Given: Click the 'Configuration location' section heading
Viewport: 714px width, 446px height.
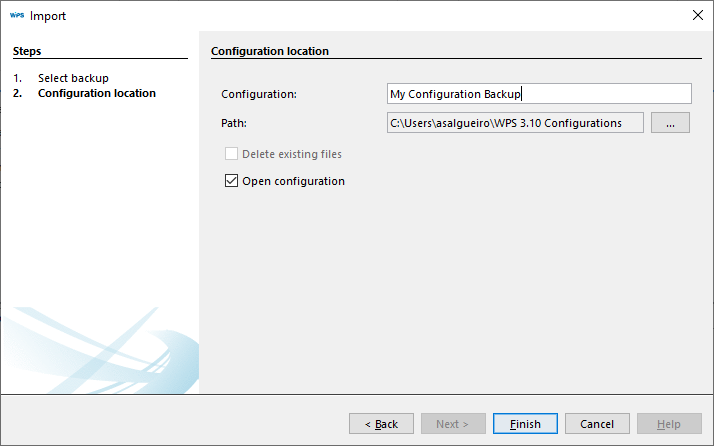Looking at the screenshot, I should pos(270,51).
